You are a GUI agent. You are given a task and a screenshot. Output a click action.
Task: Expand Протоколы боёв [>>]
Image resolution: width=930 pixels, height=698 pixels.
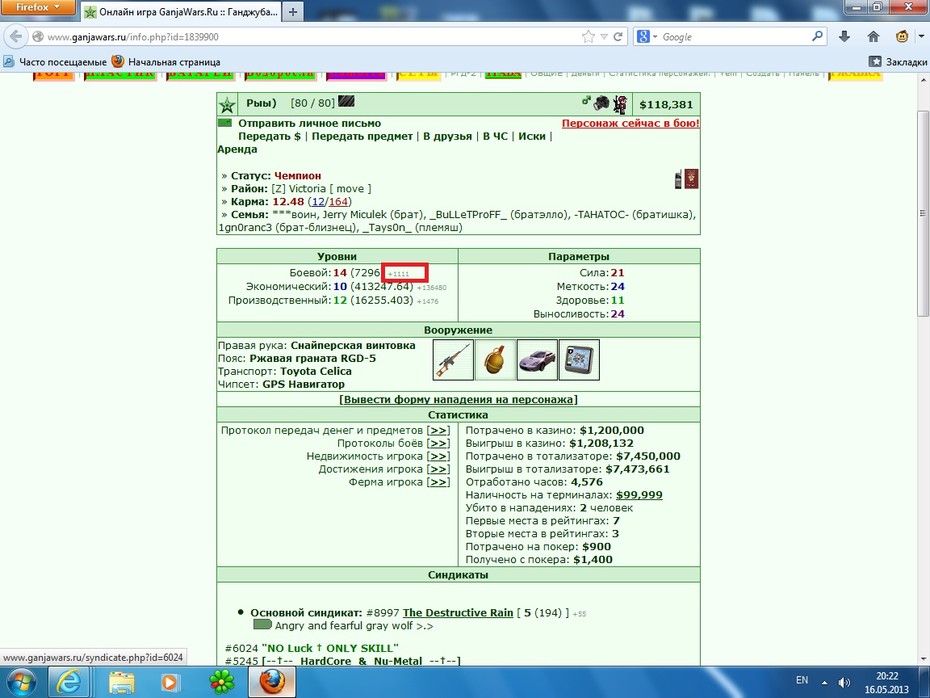(438, 444)
